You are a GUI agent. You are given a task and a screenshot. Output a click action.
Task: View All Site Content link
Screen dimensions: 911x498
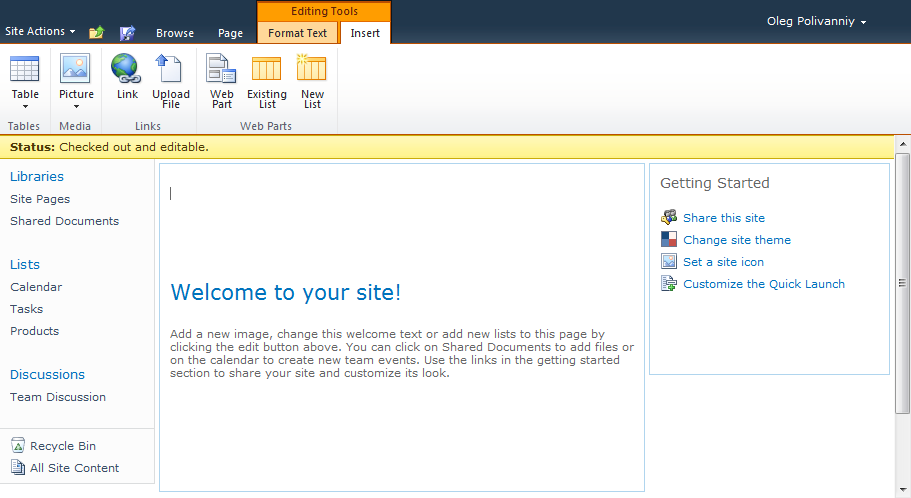coord(74,468)
